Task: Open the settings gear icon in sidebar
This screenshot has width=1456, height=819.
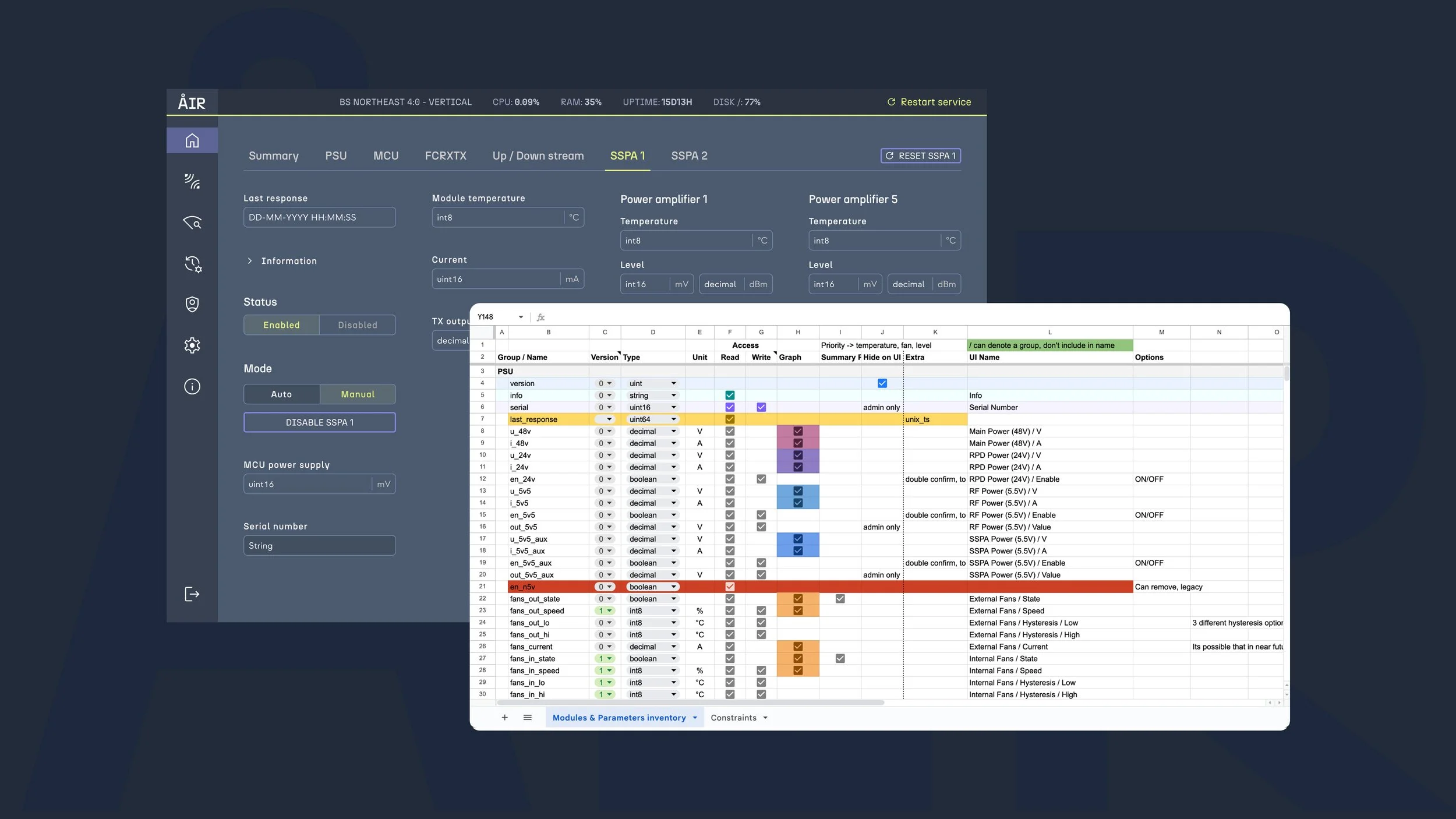Action: 192,345
